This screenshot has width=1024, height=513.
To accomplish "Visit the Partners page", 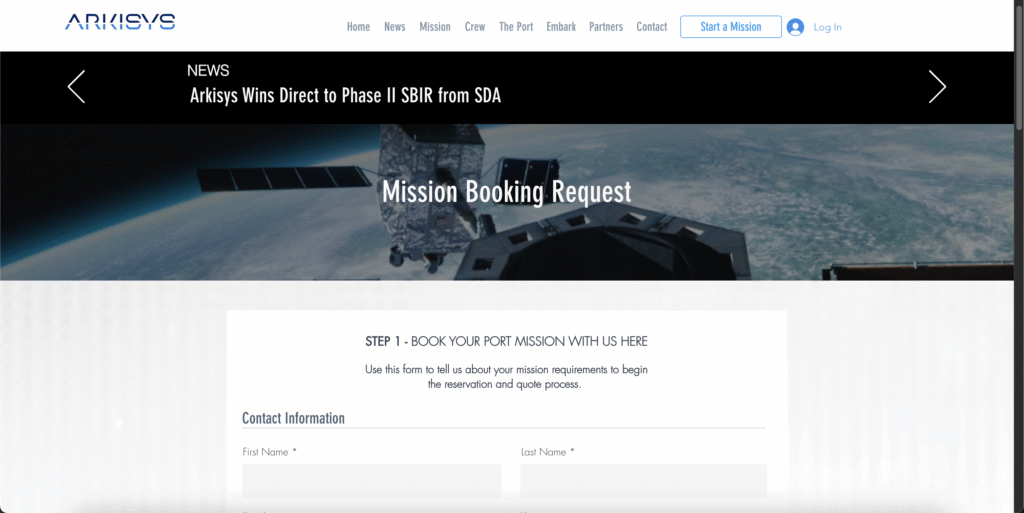I will pos(606,27).
